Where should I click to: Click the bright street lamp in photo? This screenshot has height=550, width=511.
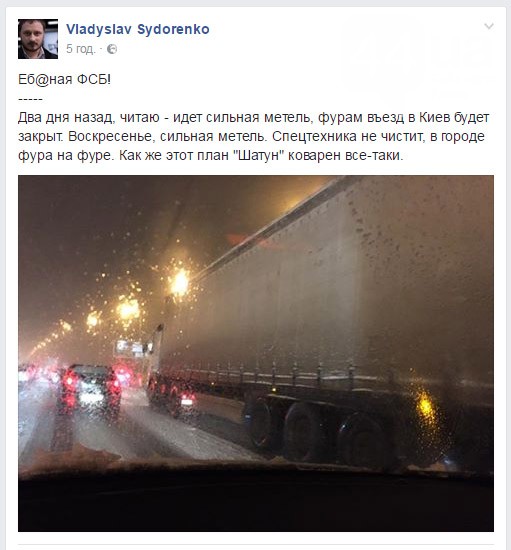tap(180, 283)
